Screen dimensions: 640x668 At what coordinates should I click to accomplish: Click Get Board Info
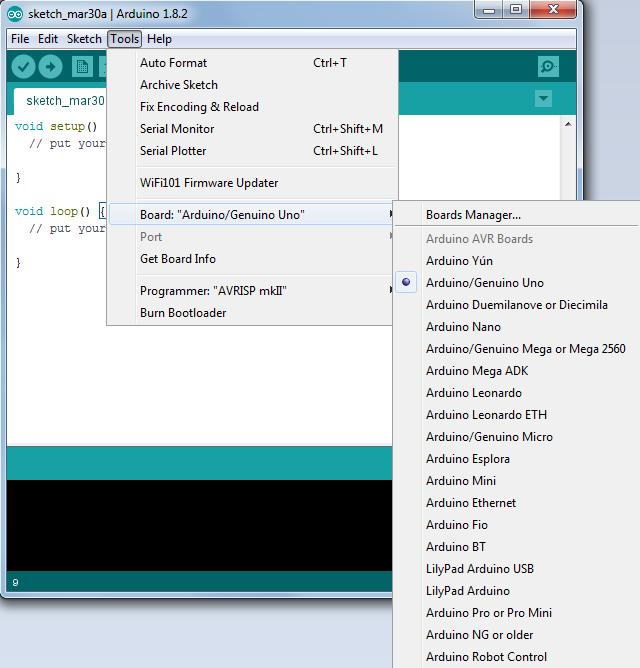click(x=252, y=259)
